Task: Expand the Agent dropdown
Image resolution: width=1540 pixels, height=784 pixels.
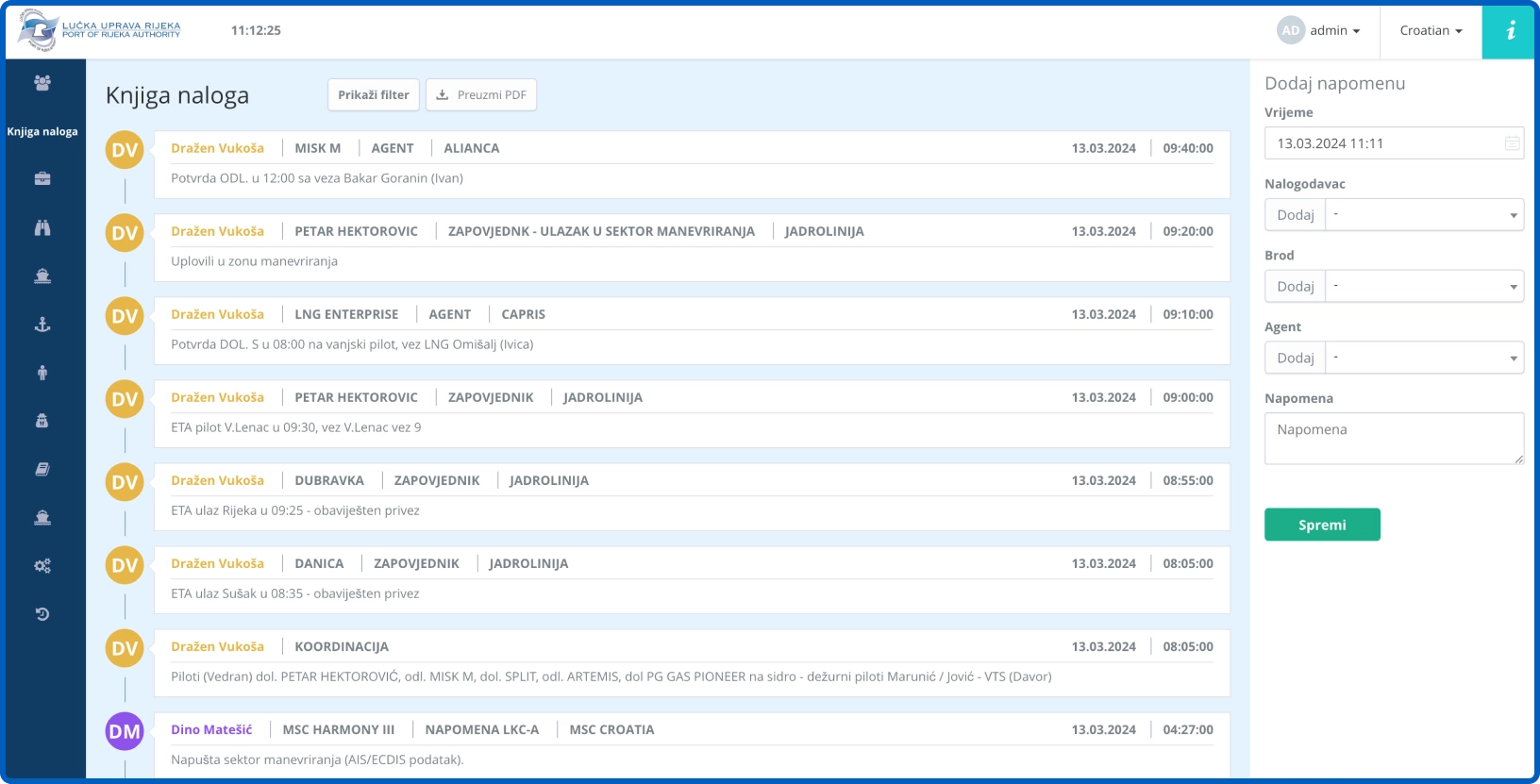Action: coord(1424,359)
